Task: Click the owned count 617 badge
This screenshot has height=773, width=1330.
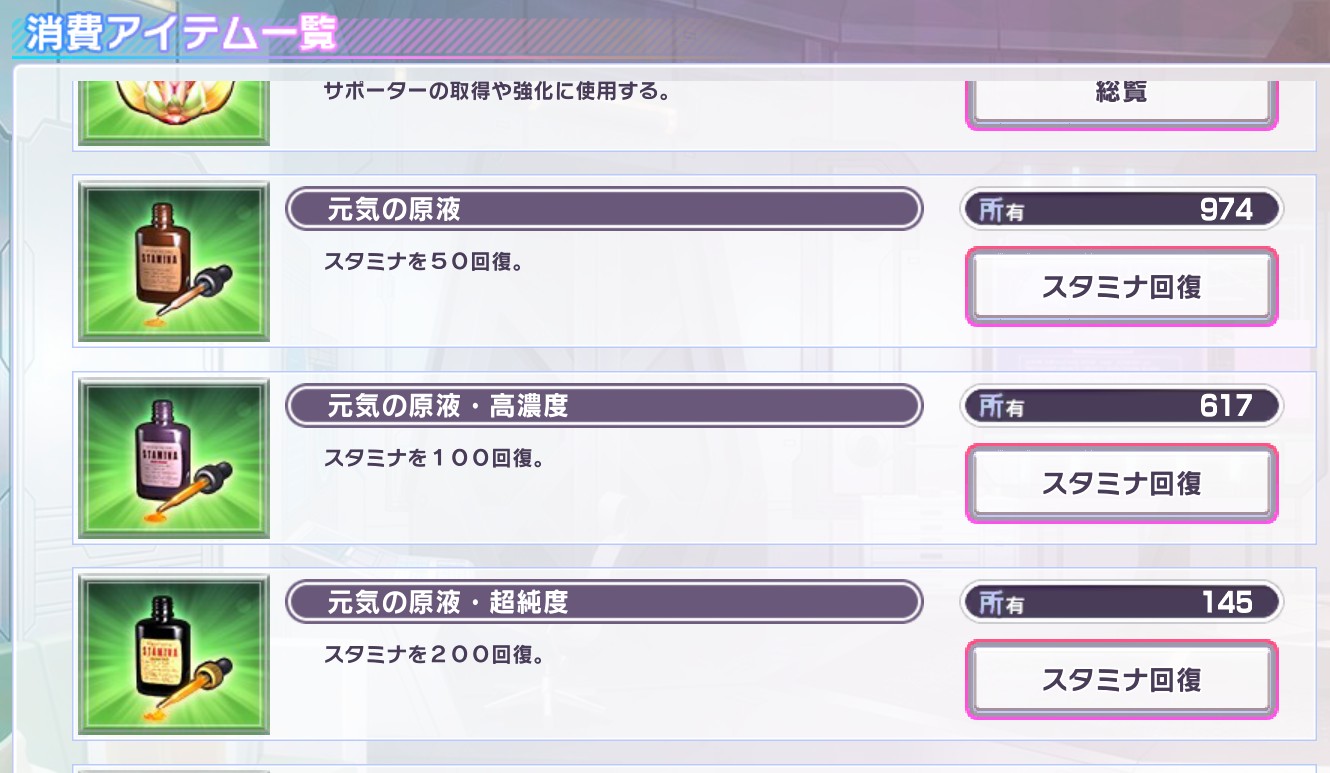Action: [x=1121, y=405]
